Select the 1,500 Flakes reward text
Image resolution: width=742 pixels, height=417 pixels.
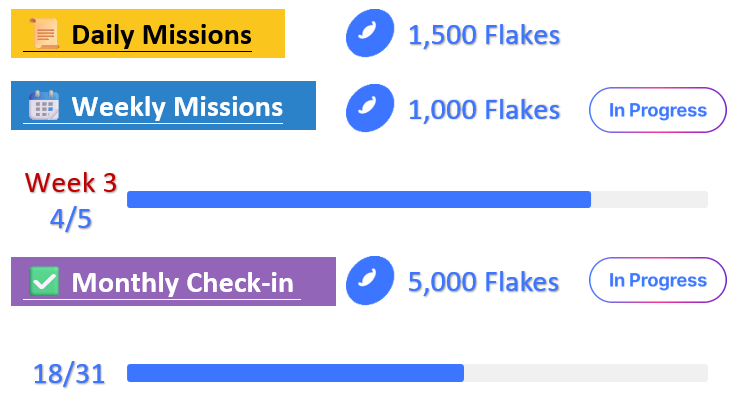coord(484,35)
